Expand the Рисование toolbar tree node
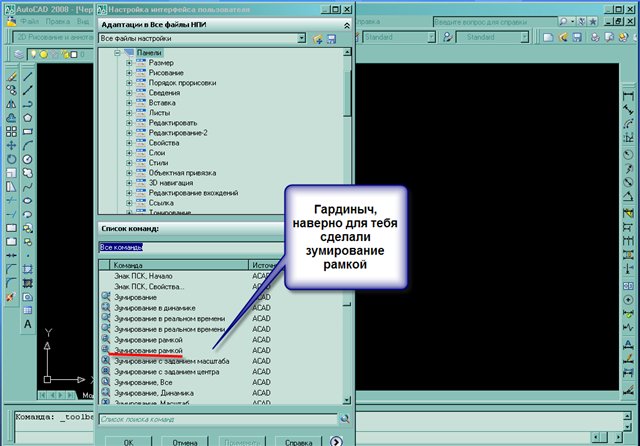 (x=128, y=72)
